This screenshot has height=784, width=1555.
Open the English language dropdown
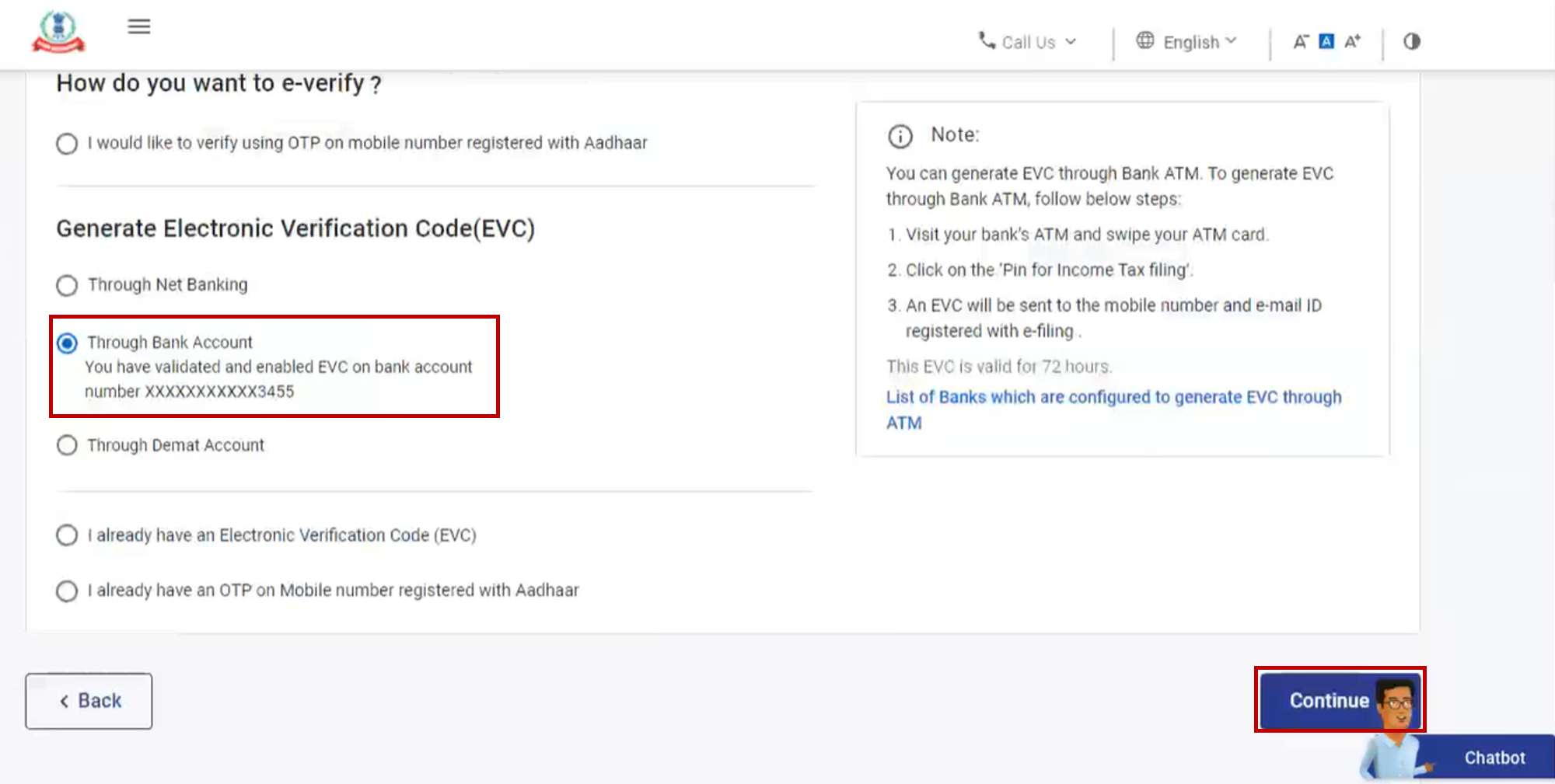tap(1232, 41)
